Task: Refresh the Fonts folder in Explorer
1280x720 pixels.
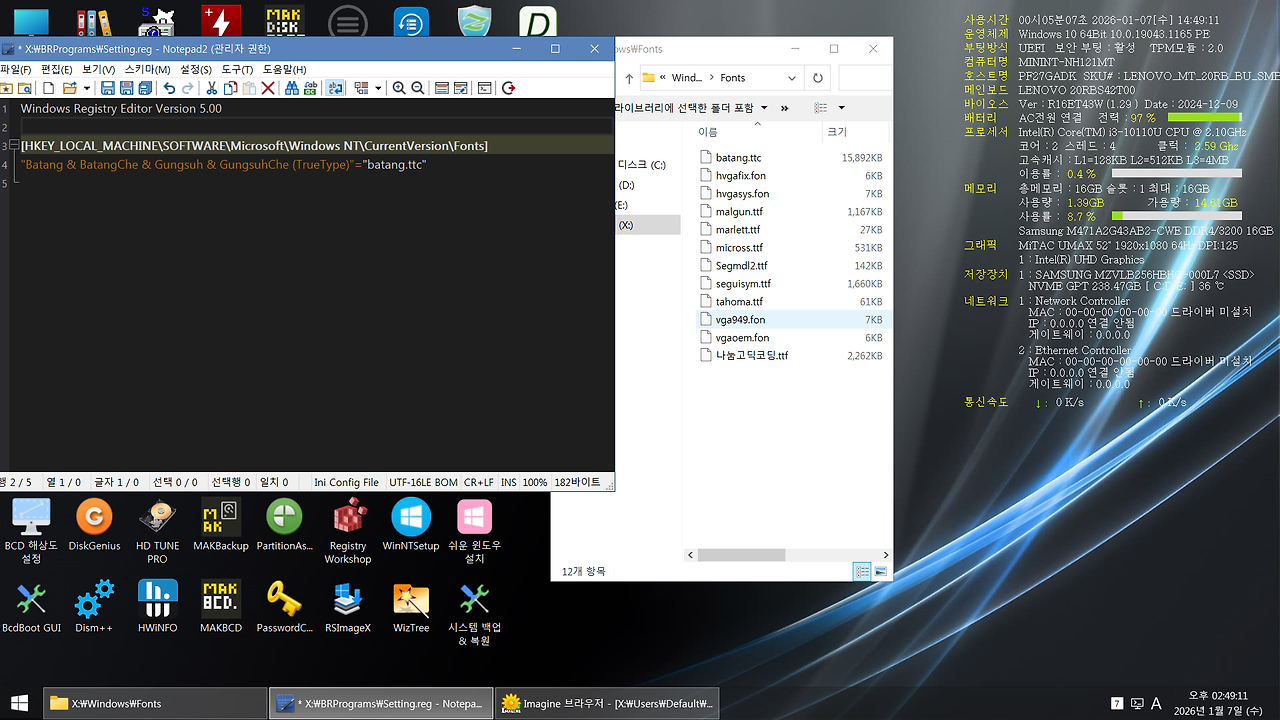Action: [818, 78]
